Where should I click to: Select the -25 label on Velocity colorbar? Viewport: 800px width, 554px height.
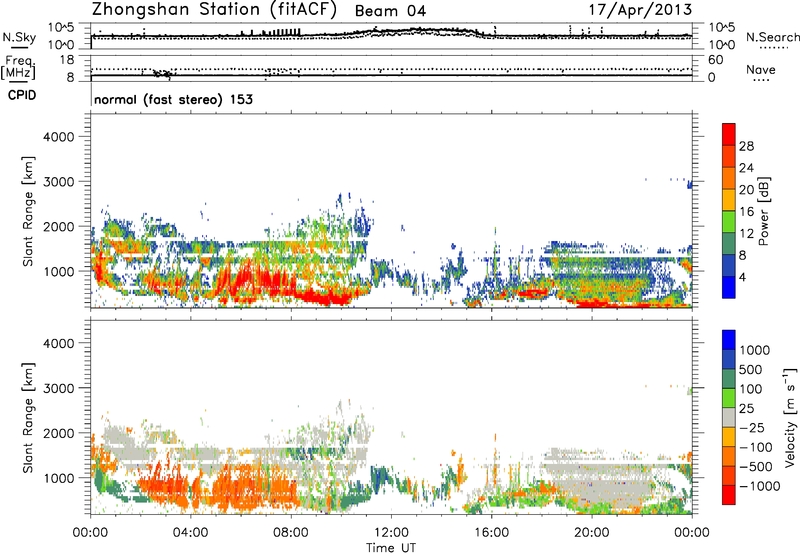click(x=755, y=428)
